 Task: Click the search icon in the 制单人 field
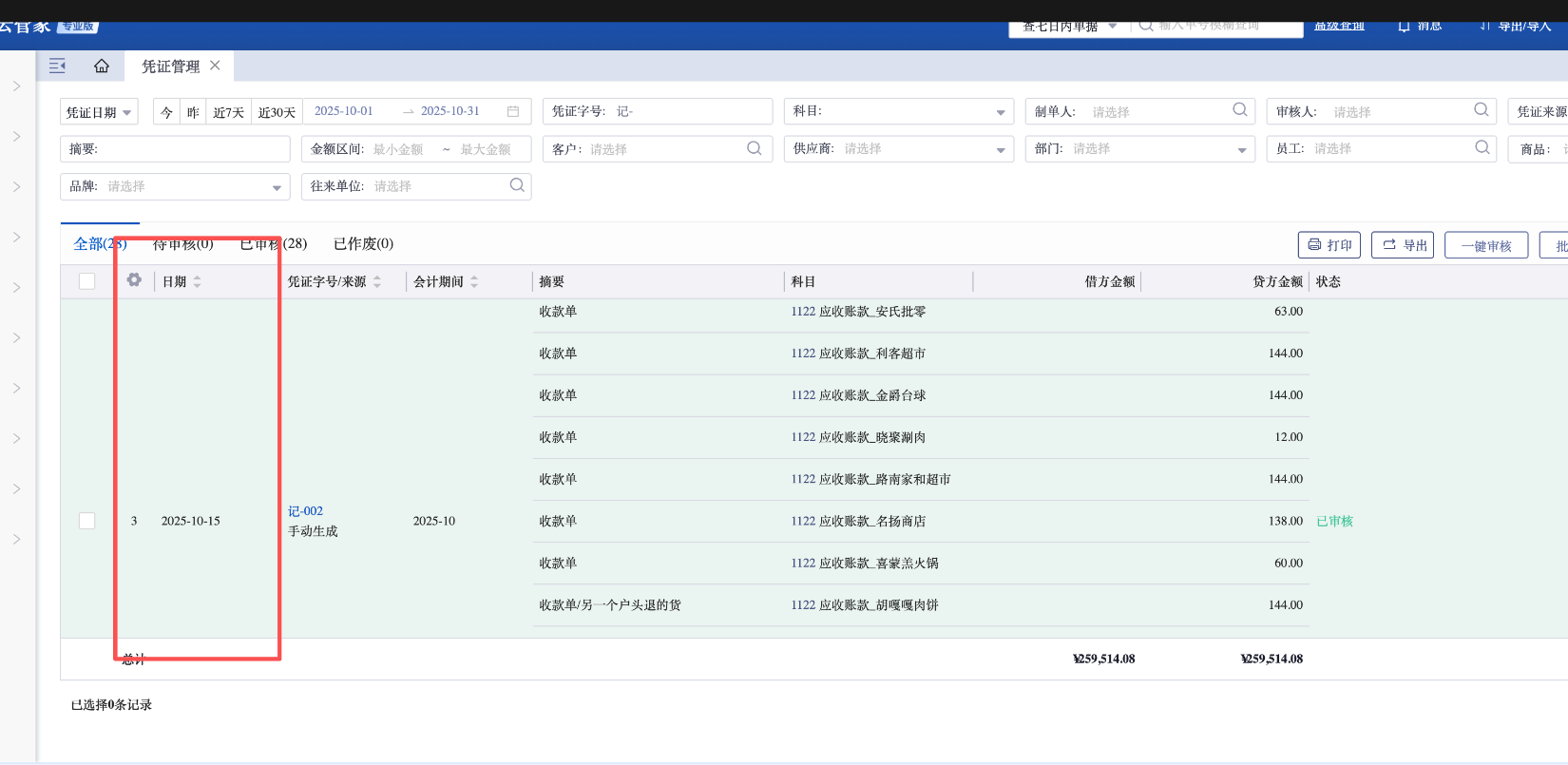coord(1239,110)
